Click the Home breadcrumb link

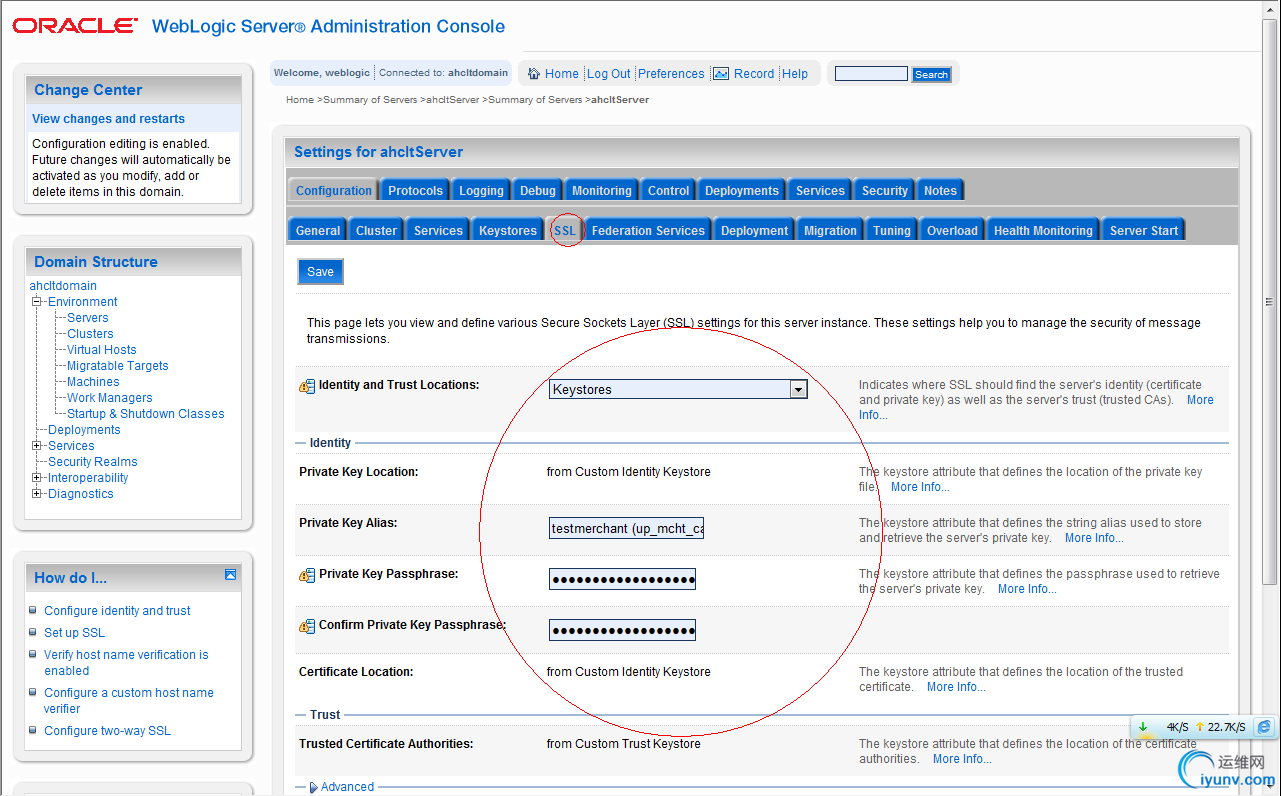tap(300, 100)
